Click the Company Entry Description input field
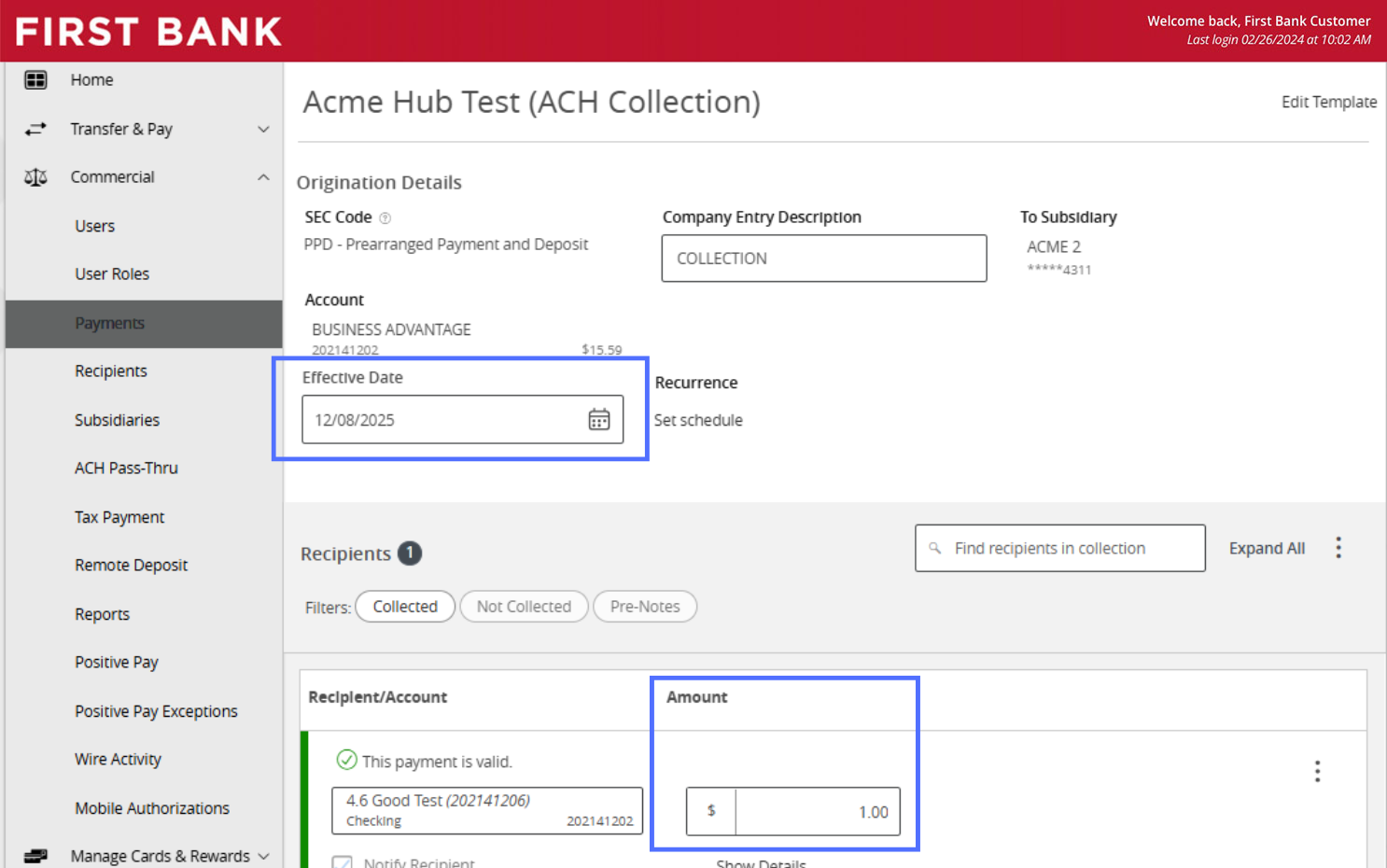The image size is (1387, 868). [824, 259]
